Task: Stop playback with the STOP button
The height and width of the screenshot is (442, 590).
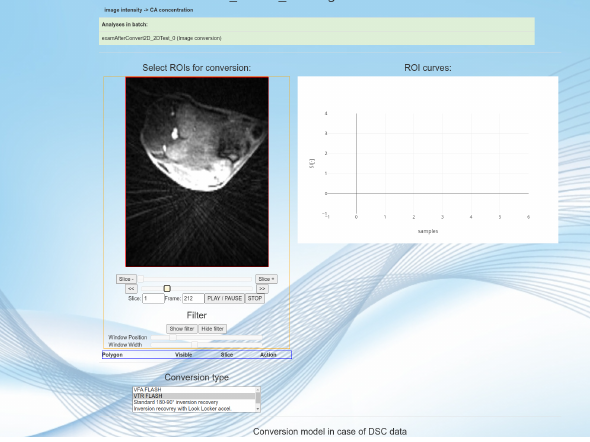Action: [x=255, y=298]
